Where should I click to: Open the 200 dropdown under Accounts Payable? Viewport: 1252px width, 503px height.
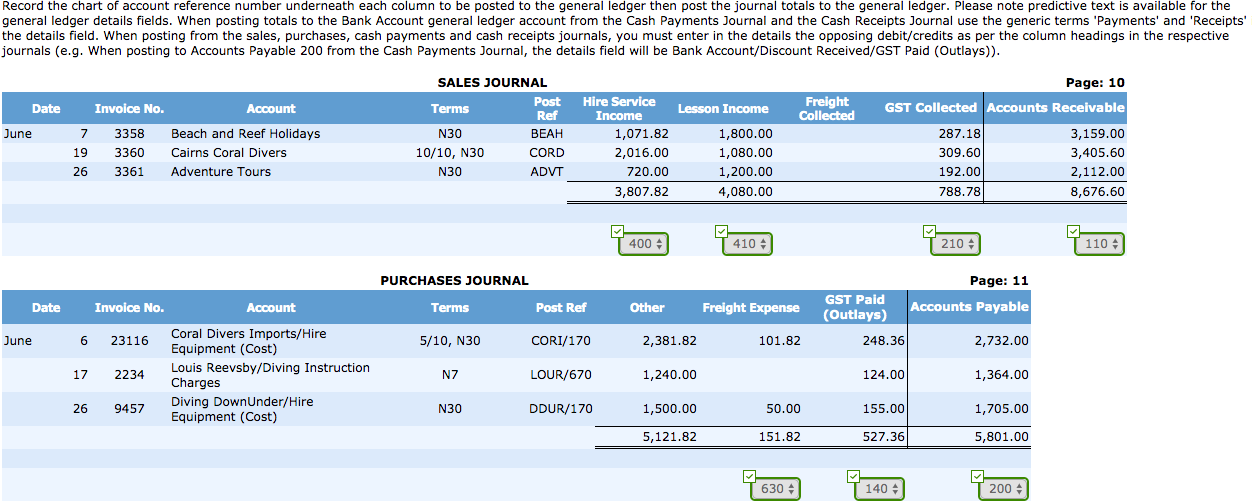[x=1003, y=490]
